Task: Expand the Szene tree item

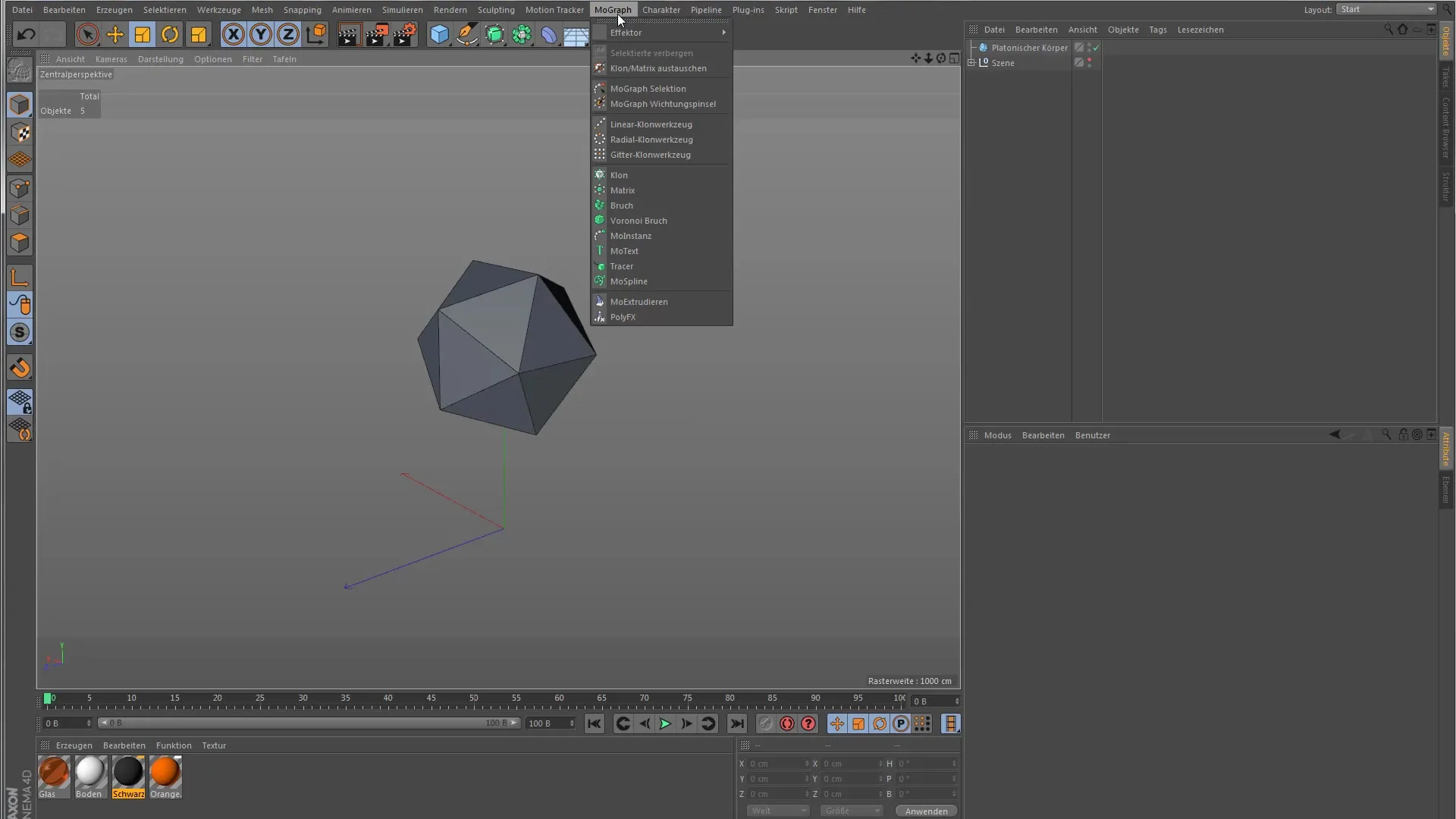Action: point(971,63)
